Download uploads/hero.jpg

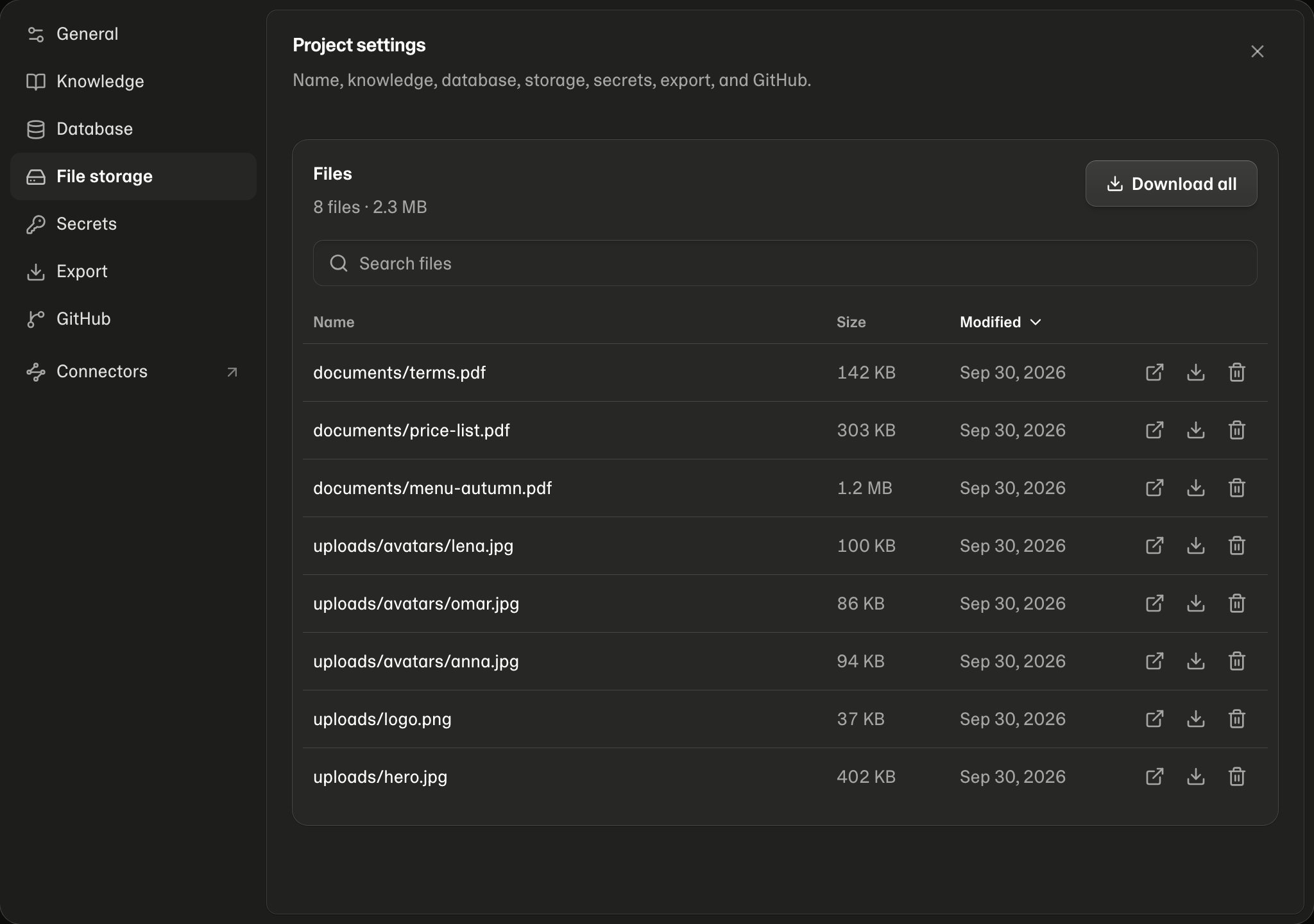tap(1195, 776)
